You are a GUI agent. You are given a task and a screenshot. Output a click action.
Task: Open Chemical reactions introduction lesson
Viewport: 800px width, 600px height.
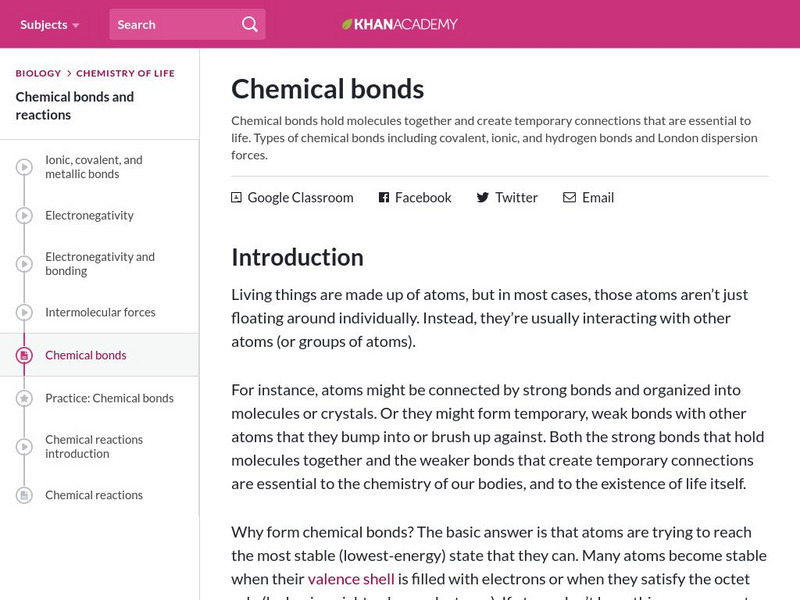93,446
